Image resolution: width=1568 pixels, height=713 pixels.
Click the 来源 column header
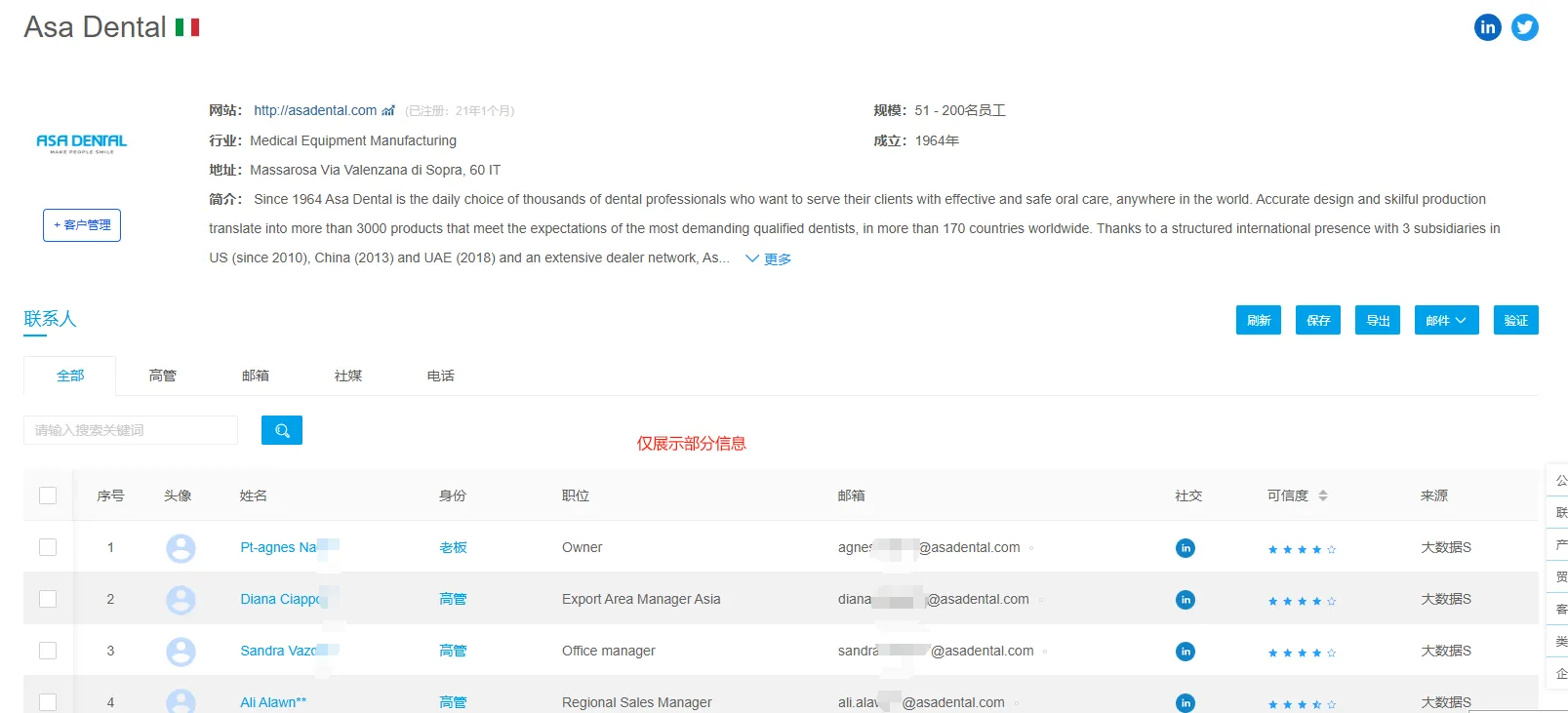pos(1434,495)
